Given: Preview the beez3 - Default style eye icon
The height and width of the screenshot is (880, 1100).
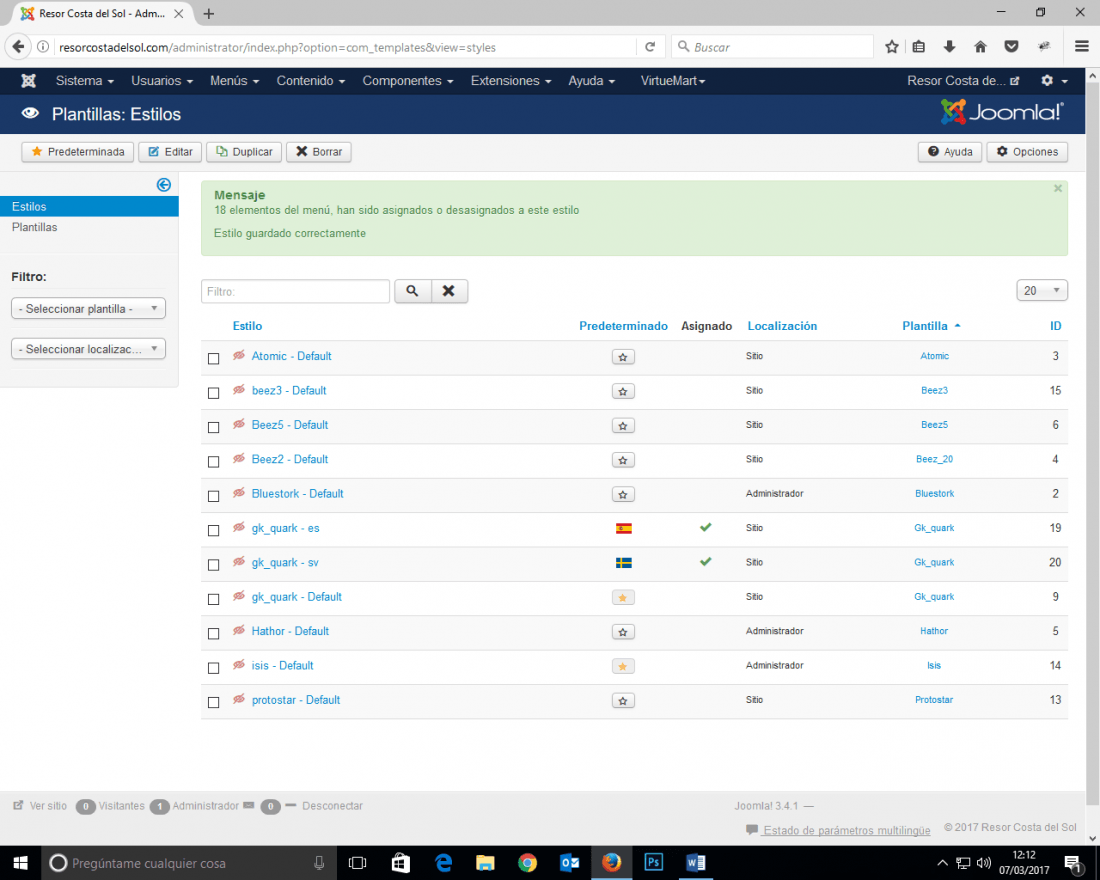Looking at the screenshot, I should click(x=239, y=389).
